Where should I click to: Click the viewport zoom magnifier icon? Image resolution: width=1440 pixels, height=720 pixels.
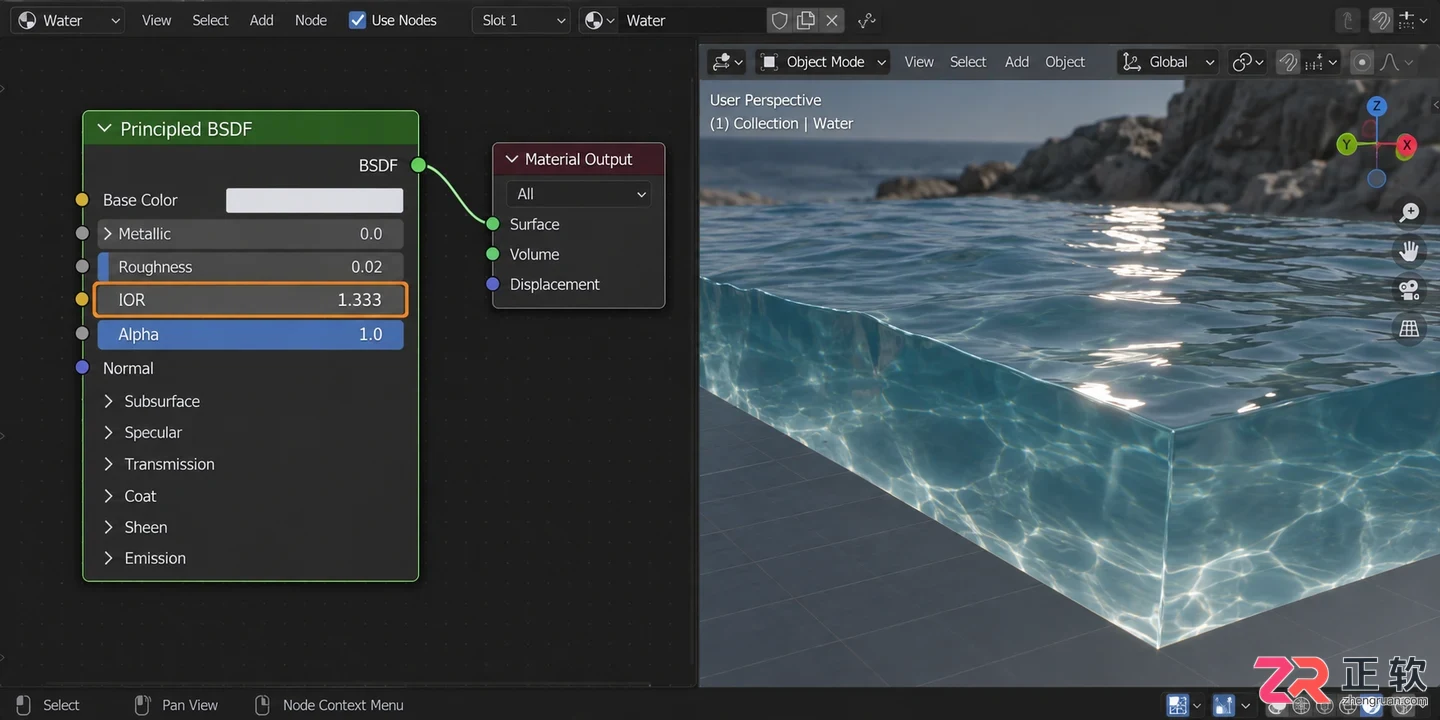1409,212
